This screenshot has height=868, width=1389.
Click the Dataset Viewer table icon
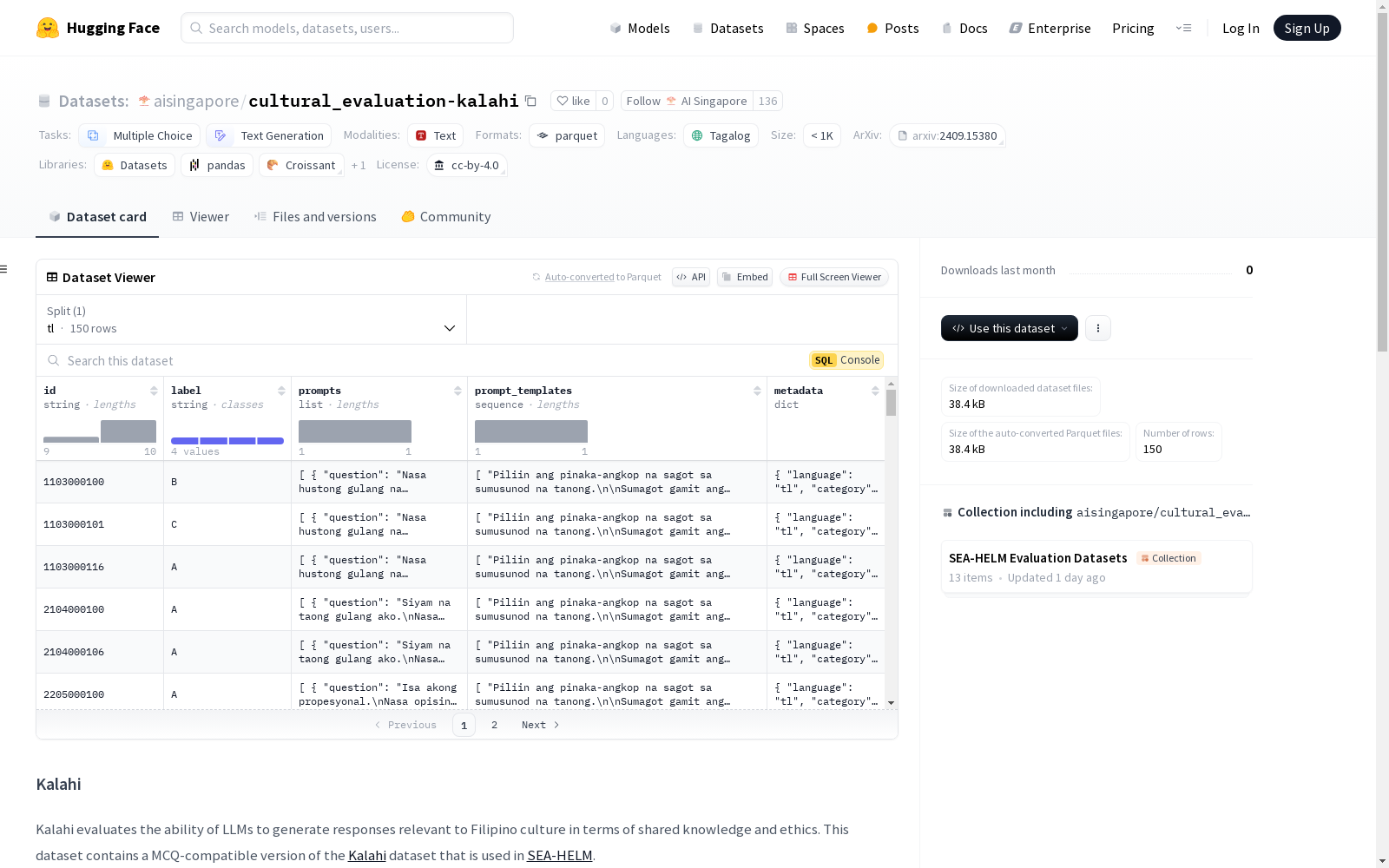click(52, 277)
